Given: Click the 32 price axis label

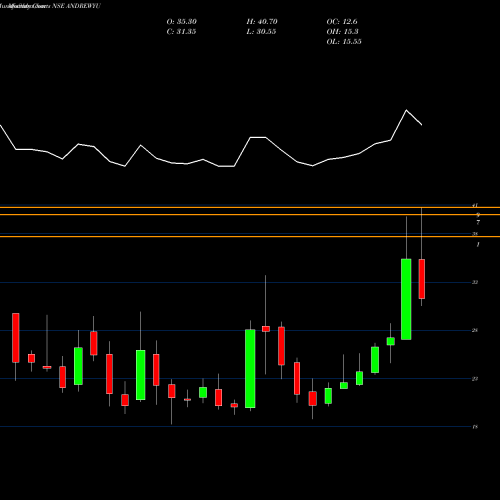Looking at the screenshot, I should [475, 282].
